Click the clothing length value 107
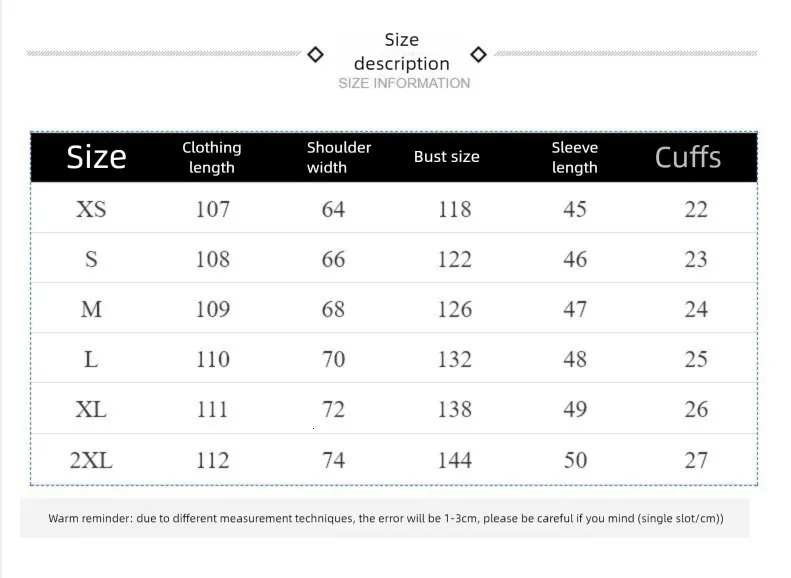 click(x=212, y=209)
